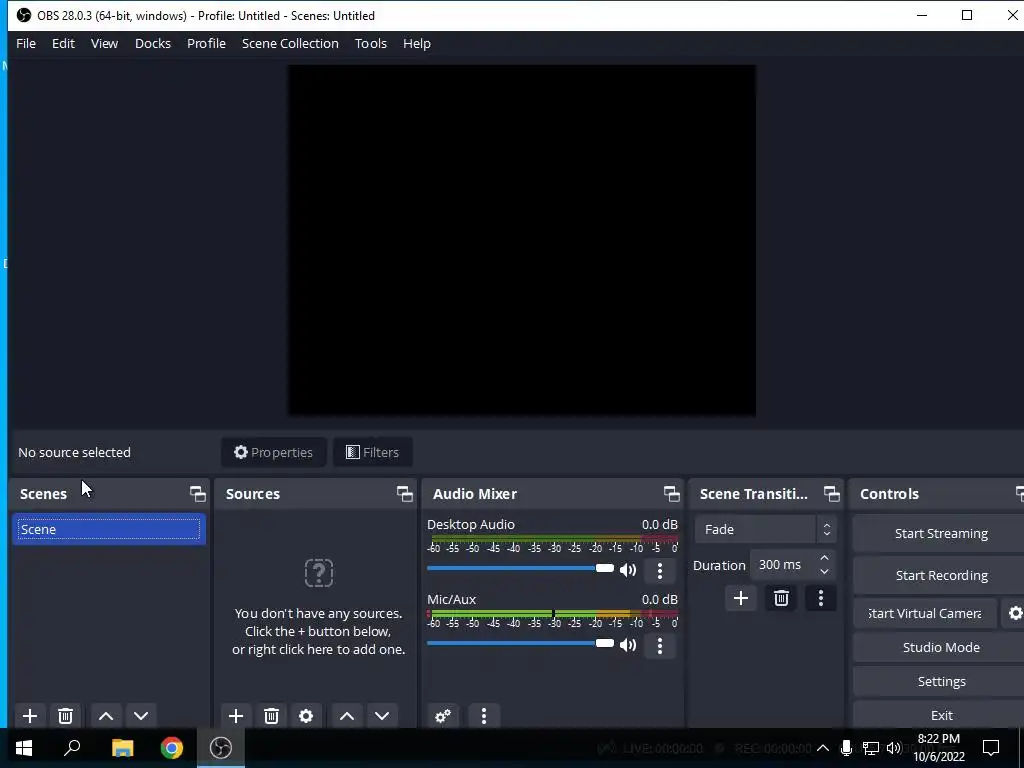Add a new source with plus button
Viewport: 1024px width, 768px height.
pos(236,716)
